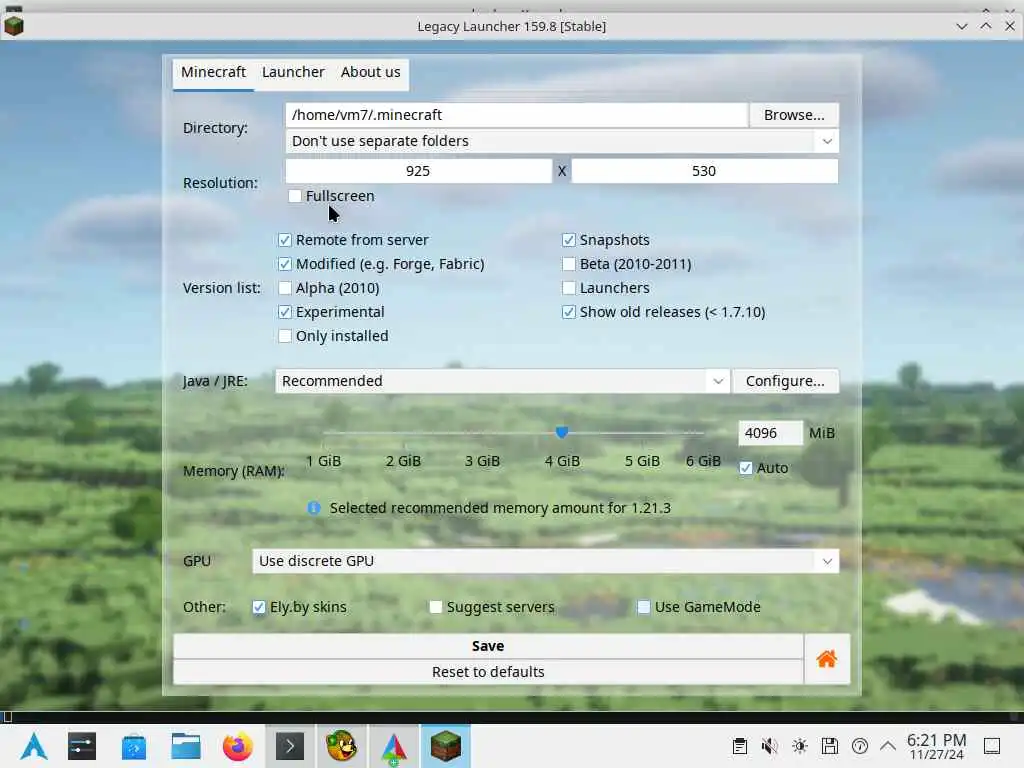
Task: Expand hidden system tray icons
Action: [x=888, y=746]
